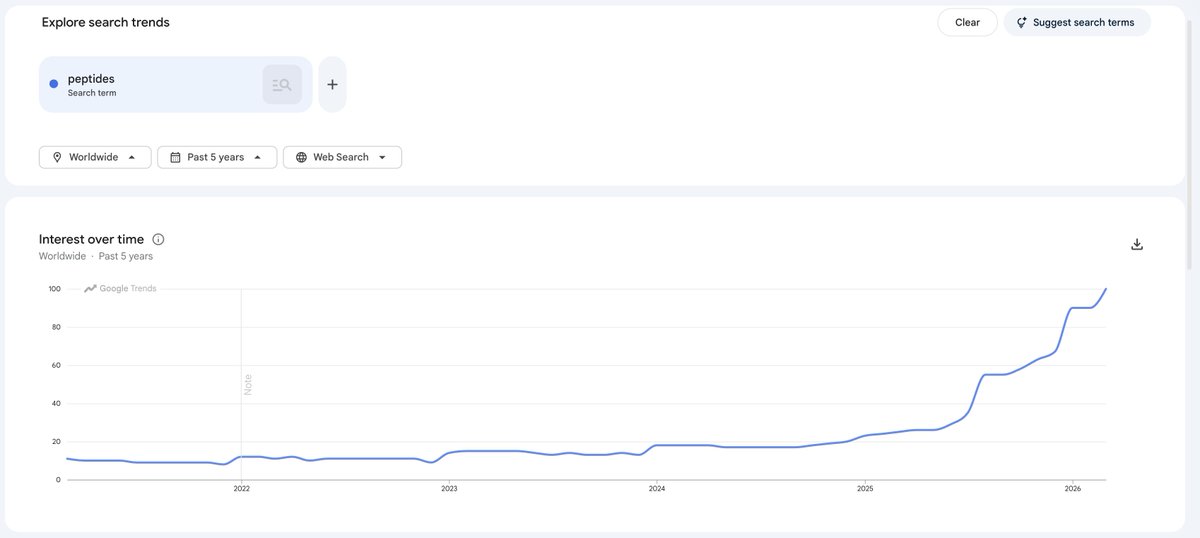Download the Interest over time chart data
This screenshot has width=1200, height=538.
coord(1137,244)
